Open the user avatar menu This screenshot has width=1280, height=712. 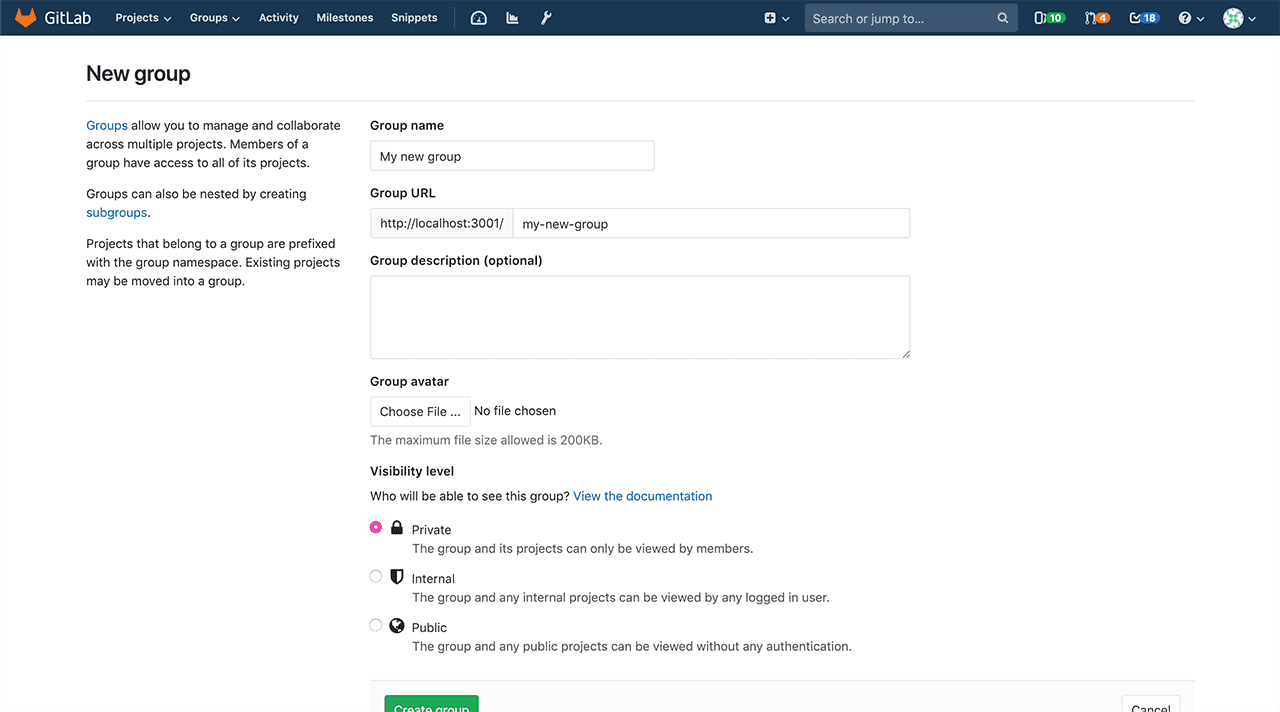pyautogui.click(x=1239, y=18)
